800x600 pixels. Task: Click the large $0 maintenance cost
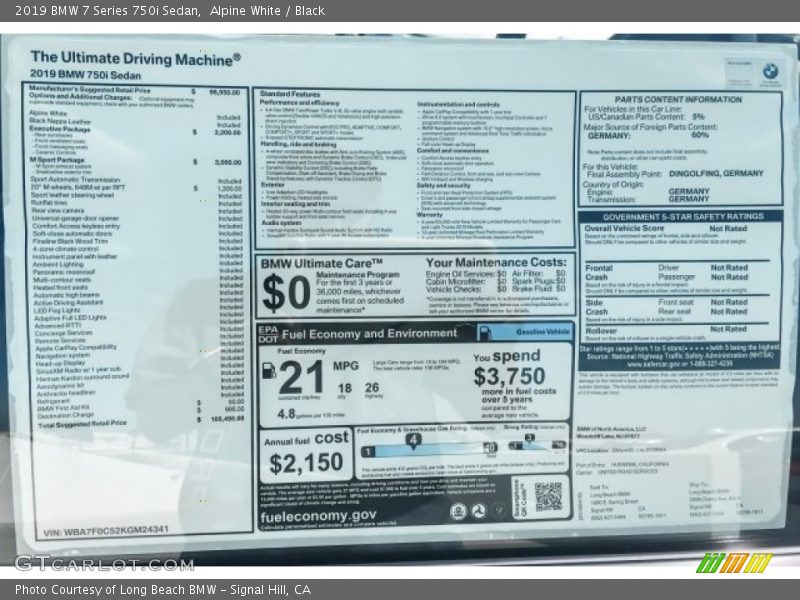(286, 292)
